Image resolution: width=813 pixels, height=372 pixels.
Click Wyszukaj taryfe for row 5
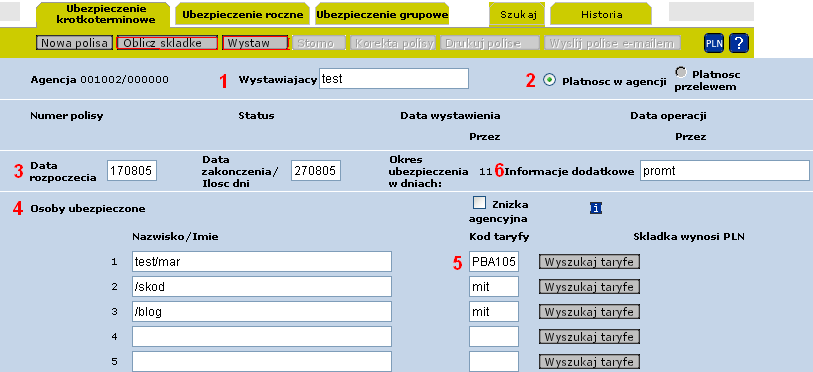(x=589, y=361)
